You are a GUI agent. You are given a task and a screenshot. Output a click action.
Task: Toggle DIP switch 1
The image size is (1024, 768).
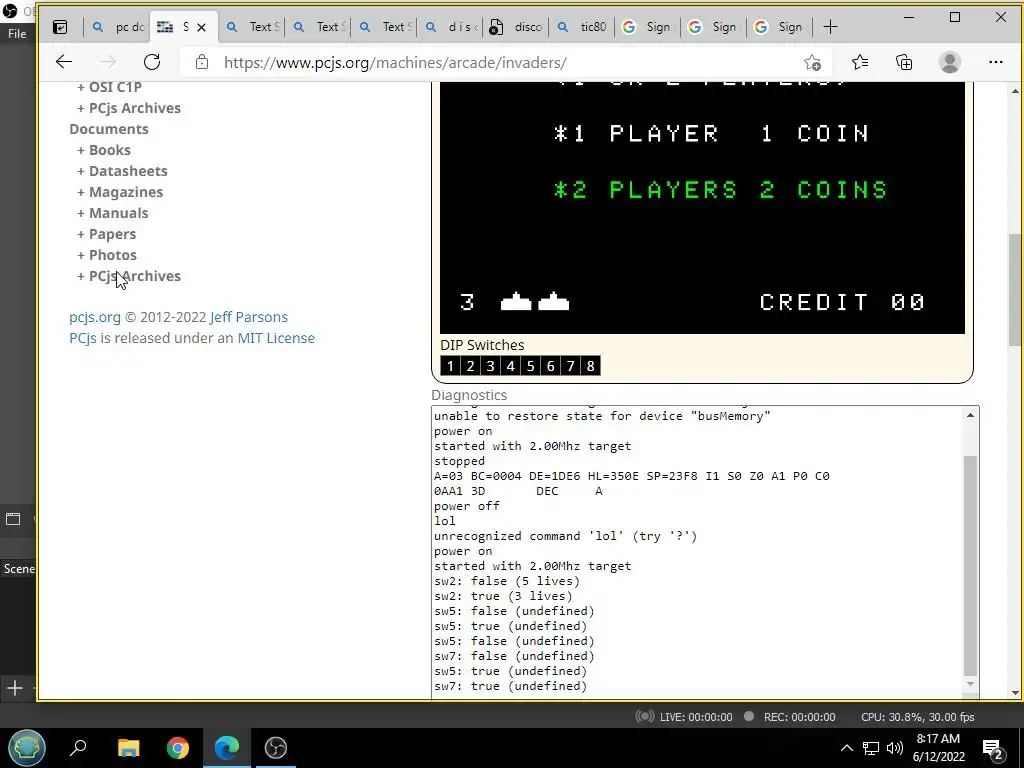[x=450, y=366]
